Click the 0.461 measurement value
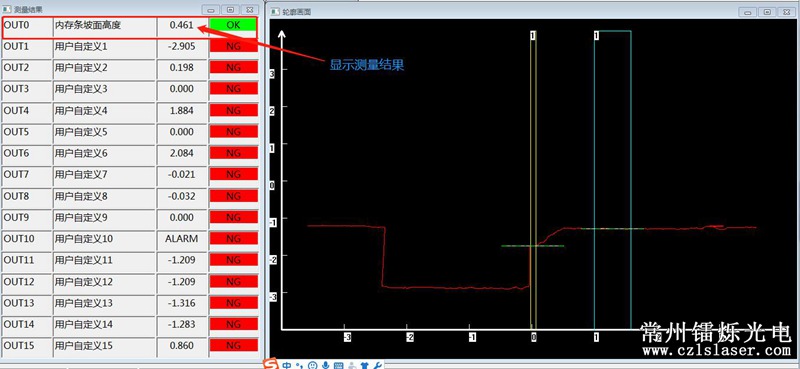 pyautogui.click(x=182, y=25)
